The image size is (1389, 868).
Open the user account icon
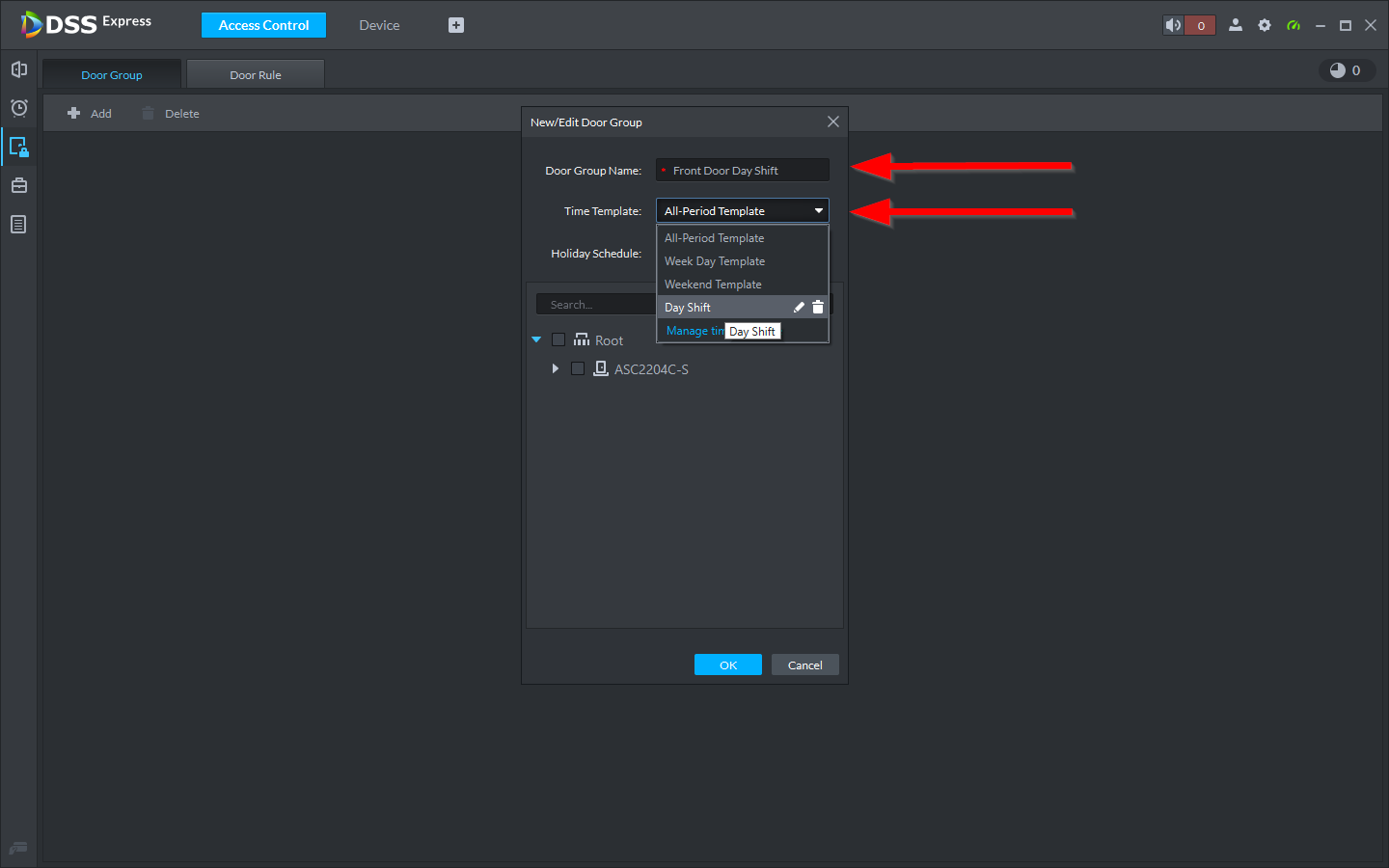pyautogui.click(x=1236, y=25)
